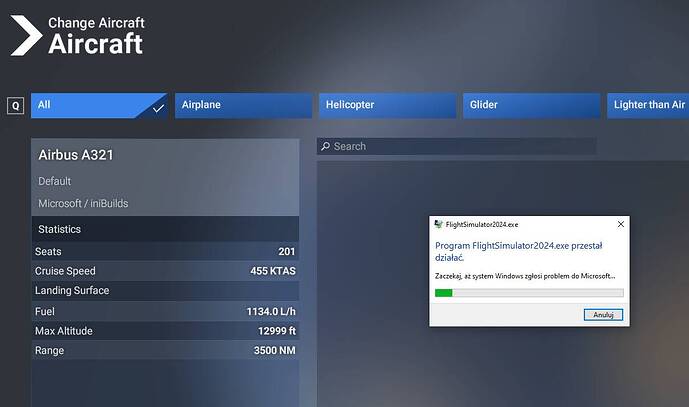This screenshot has height=407, width=689.
Task: Open the Lighter than Air tab
Action: point(648,105)
